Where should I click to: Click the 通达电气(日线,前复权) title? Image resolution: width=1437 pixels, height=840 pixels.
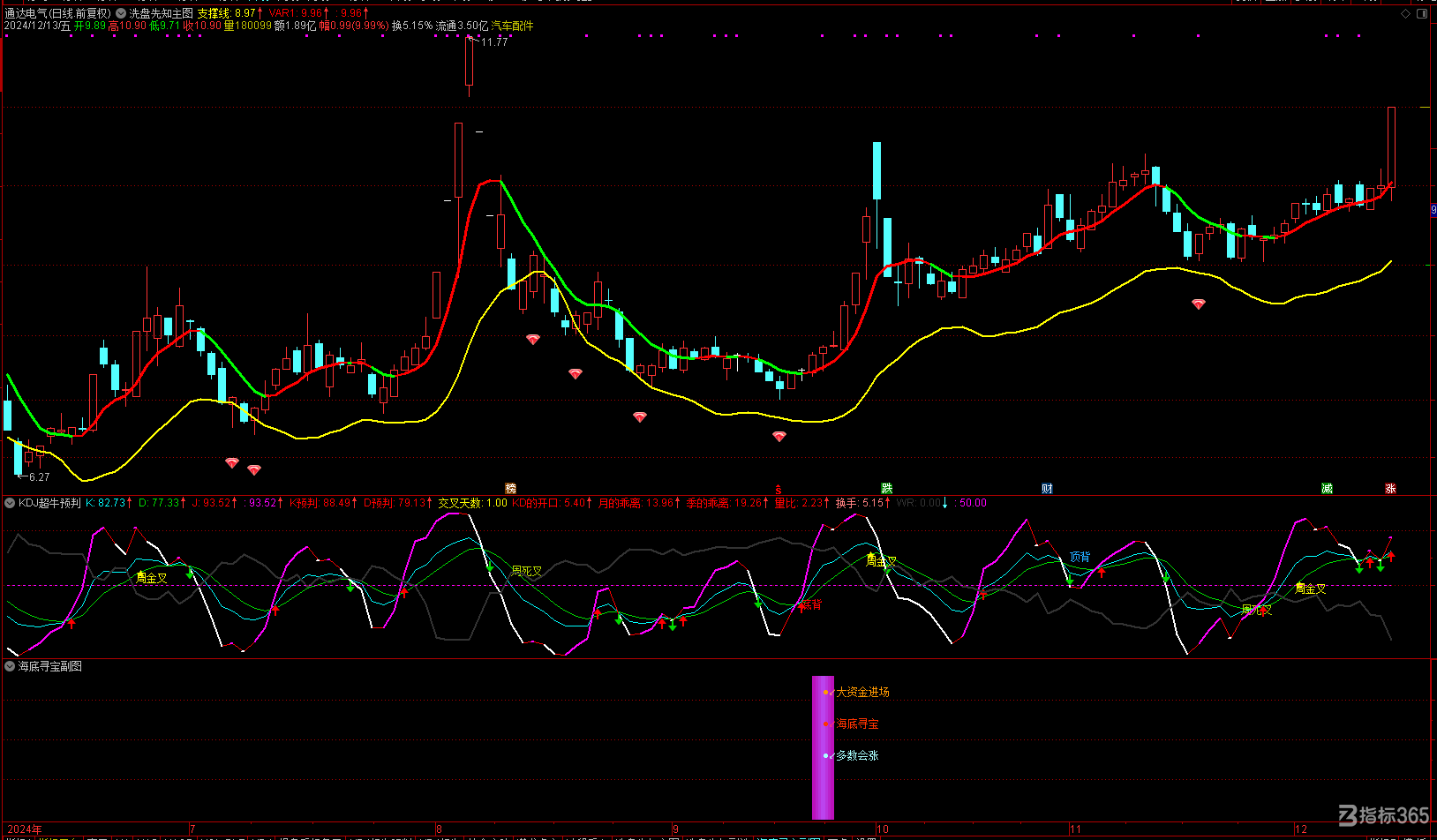click(x=58, y=13)
